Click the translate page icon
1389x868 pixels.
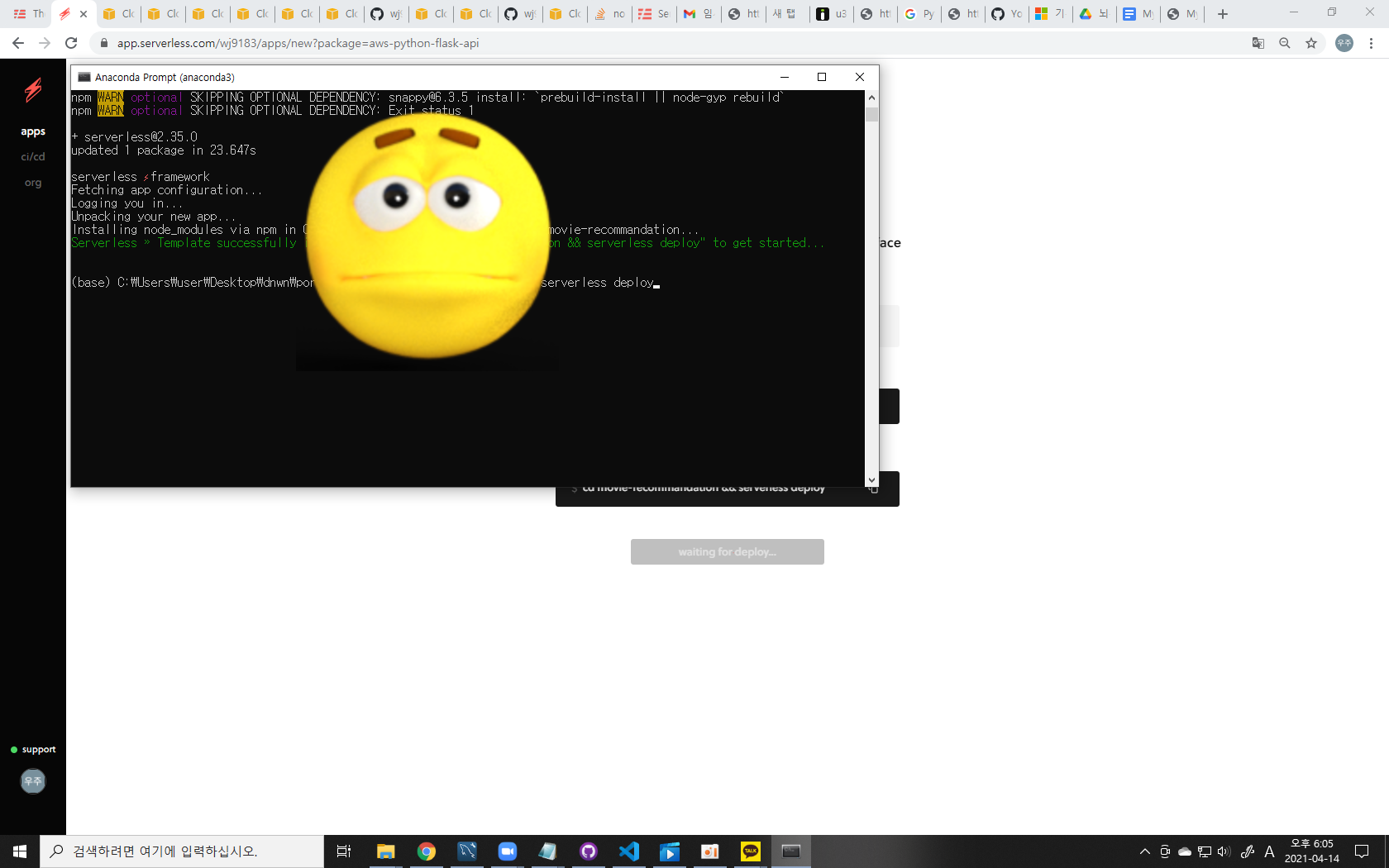coord(1258,43)
